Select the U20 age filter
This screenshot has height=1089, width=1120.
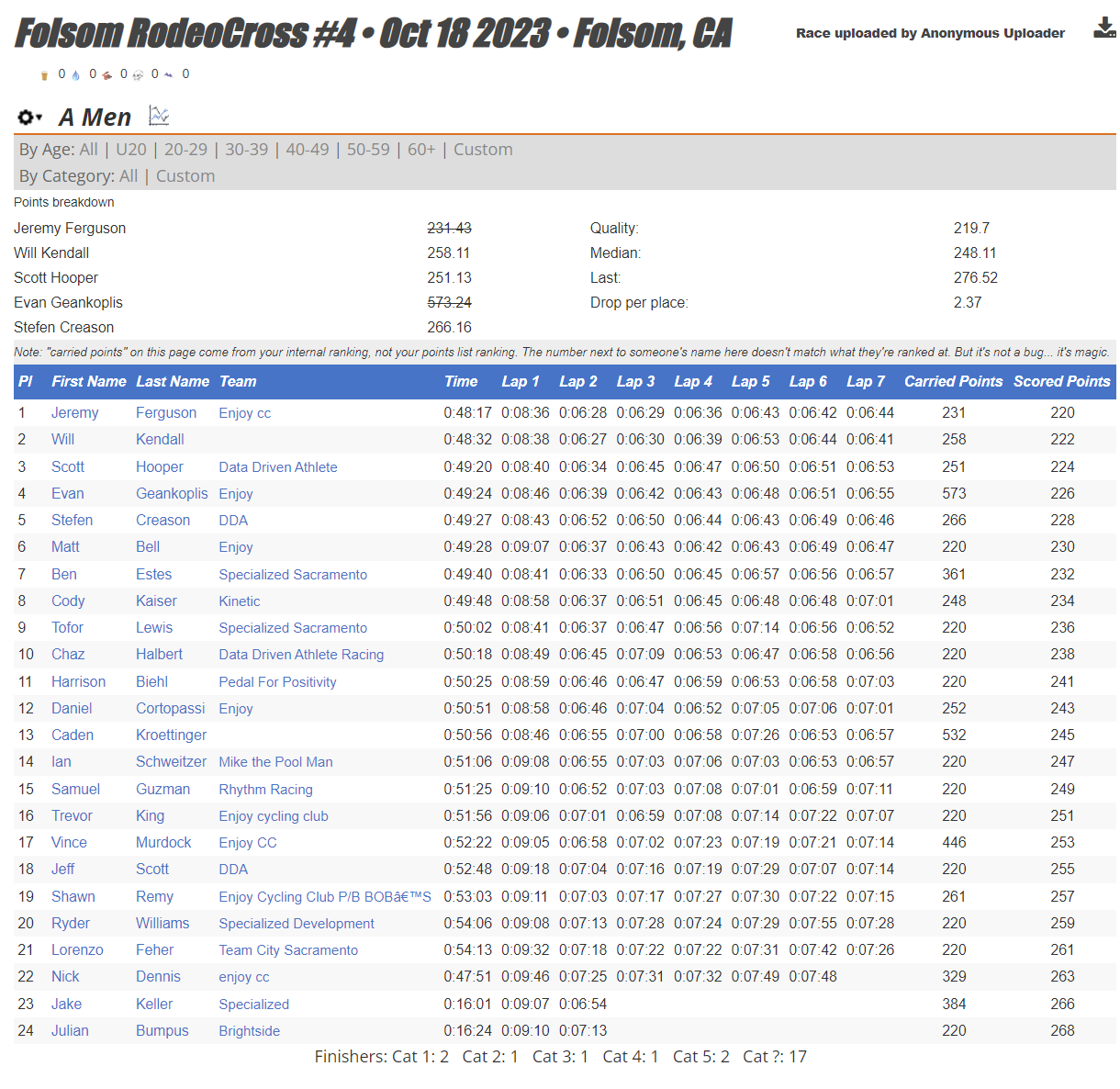click(131, 150)
